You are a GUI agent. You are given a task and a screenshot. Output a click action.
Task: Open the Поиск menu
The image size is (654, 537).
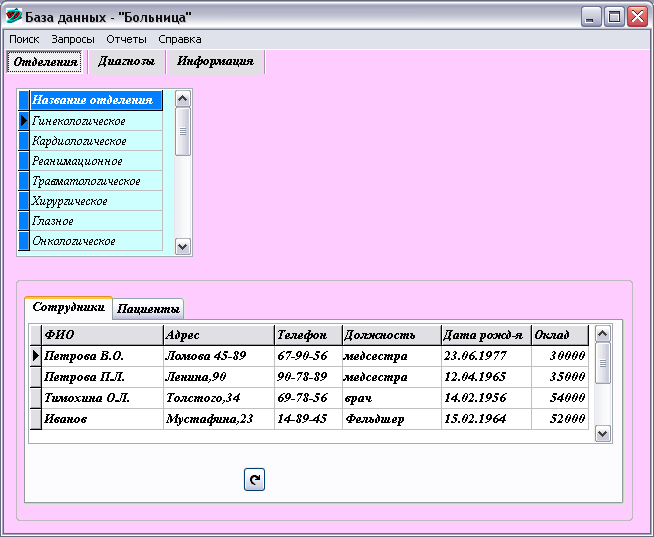[24, 39]
